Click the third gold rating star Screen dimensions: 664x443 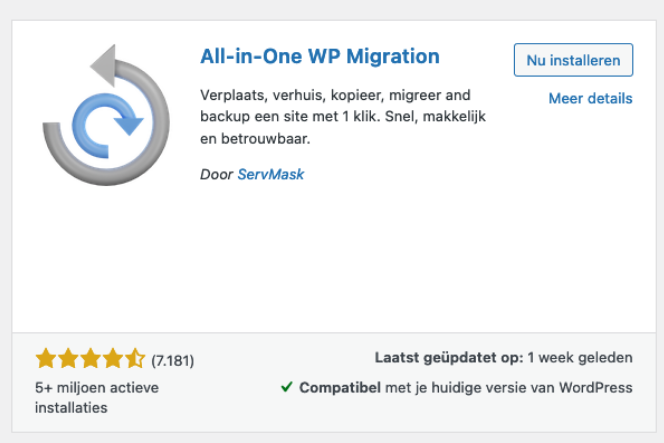(x=90, y=359)
